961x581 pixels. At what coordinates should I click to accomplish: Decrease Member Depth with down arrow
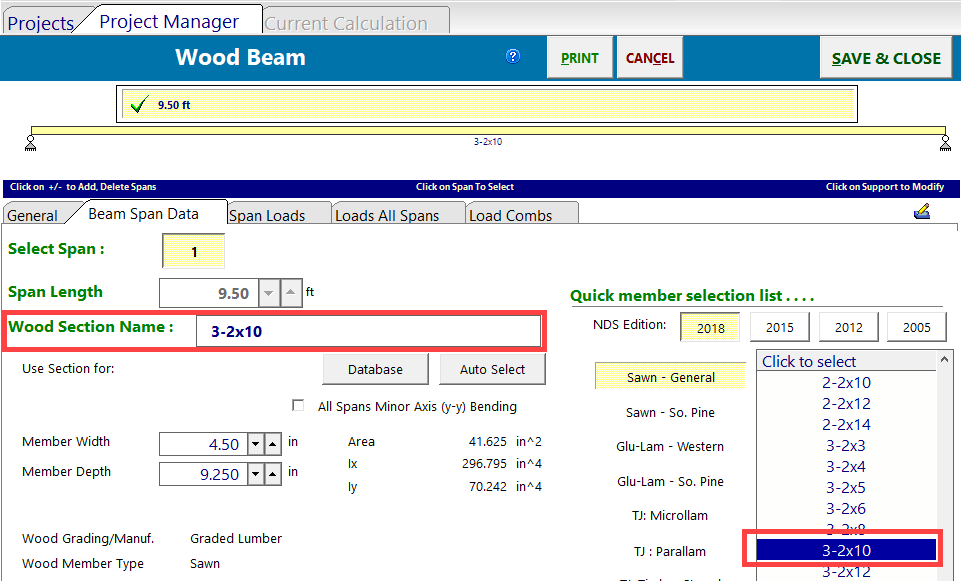pos(256,474)
